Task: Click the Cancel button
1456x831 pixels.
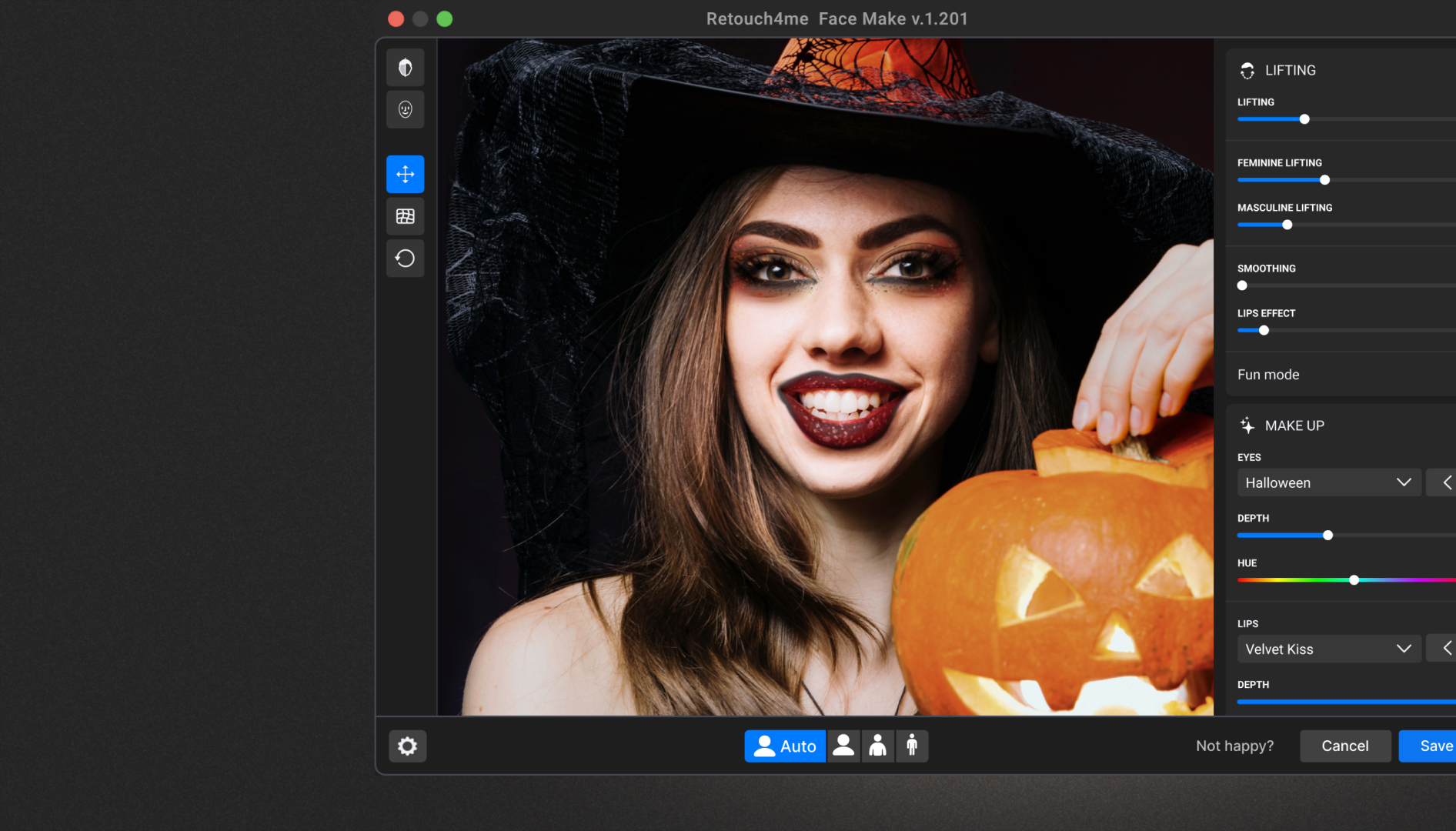Action: point(1344,746)
